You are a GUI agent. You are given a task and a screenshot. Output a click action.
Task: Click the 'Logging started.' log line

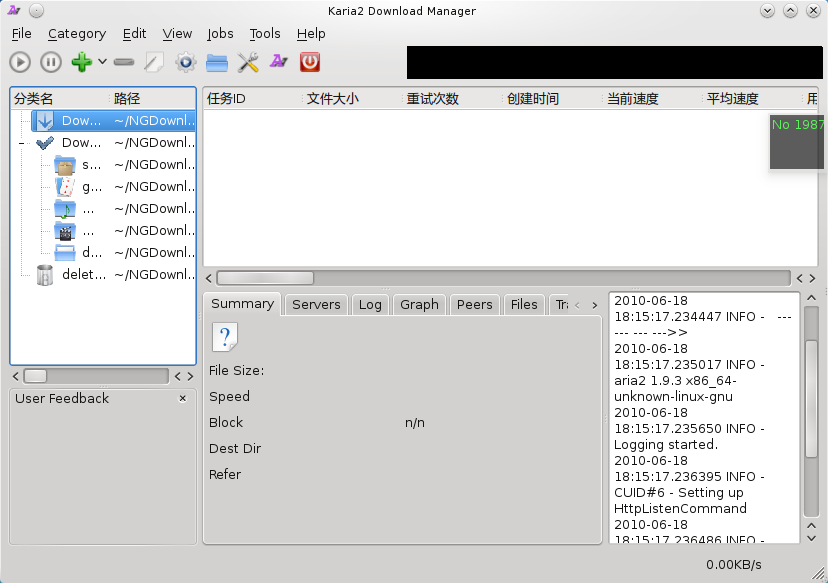666,445
